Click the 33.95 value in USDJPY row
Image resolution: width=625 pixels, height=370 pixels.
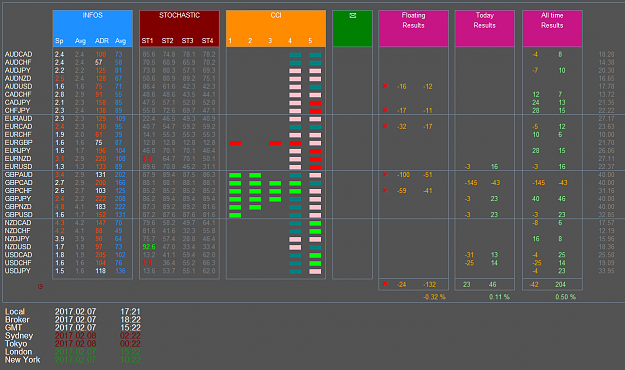(606, 271)
